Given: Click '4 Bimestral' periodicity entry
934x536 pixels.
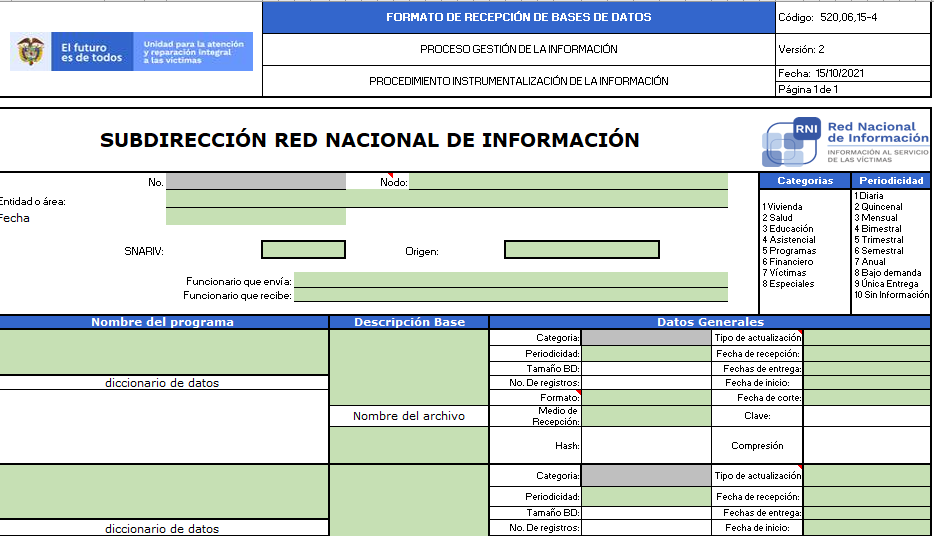Looking at the screenshot, I should point(877,229).
